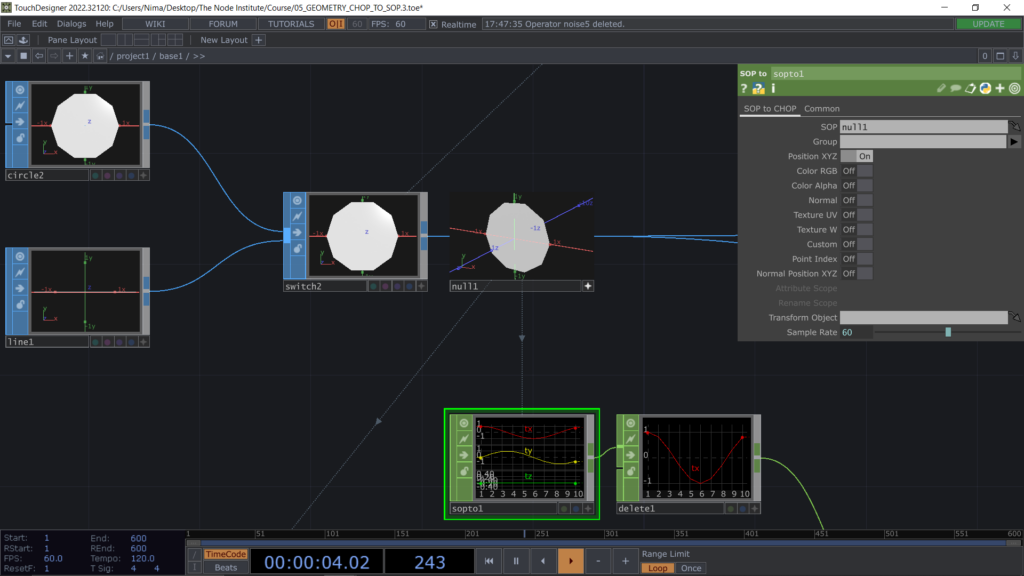Image resolution: width=1024 pixels, height=576 pixels.
Task: Select the left-right split pane layout icon
Action: coord(125,40)
